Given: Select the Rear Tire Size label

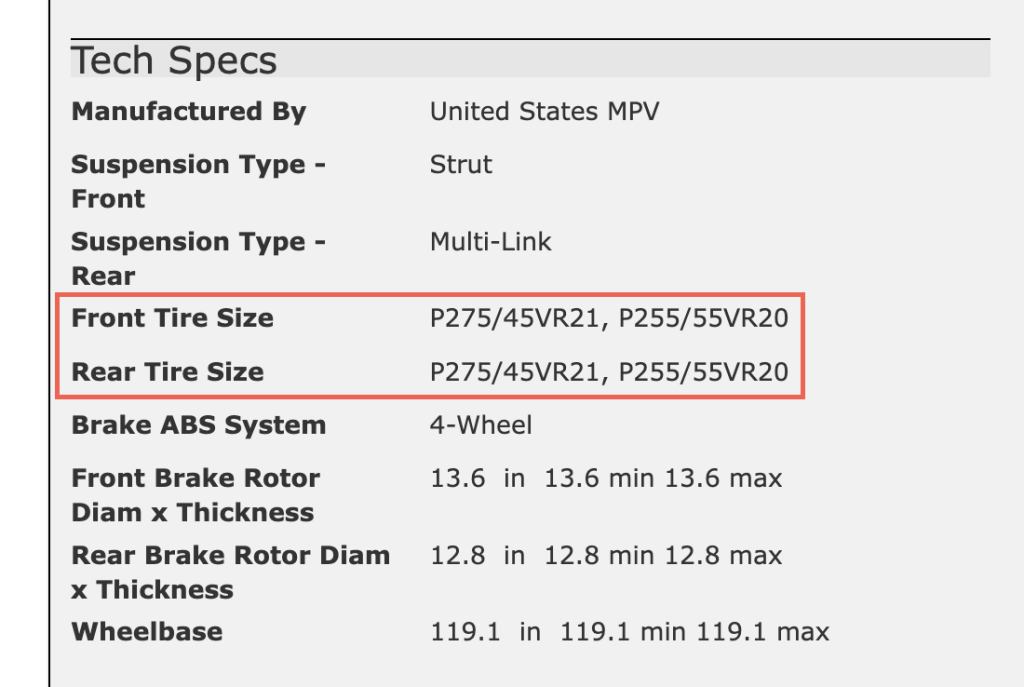Looking at the screenshot, I should click(x=168, y=372).
